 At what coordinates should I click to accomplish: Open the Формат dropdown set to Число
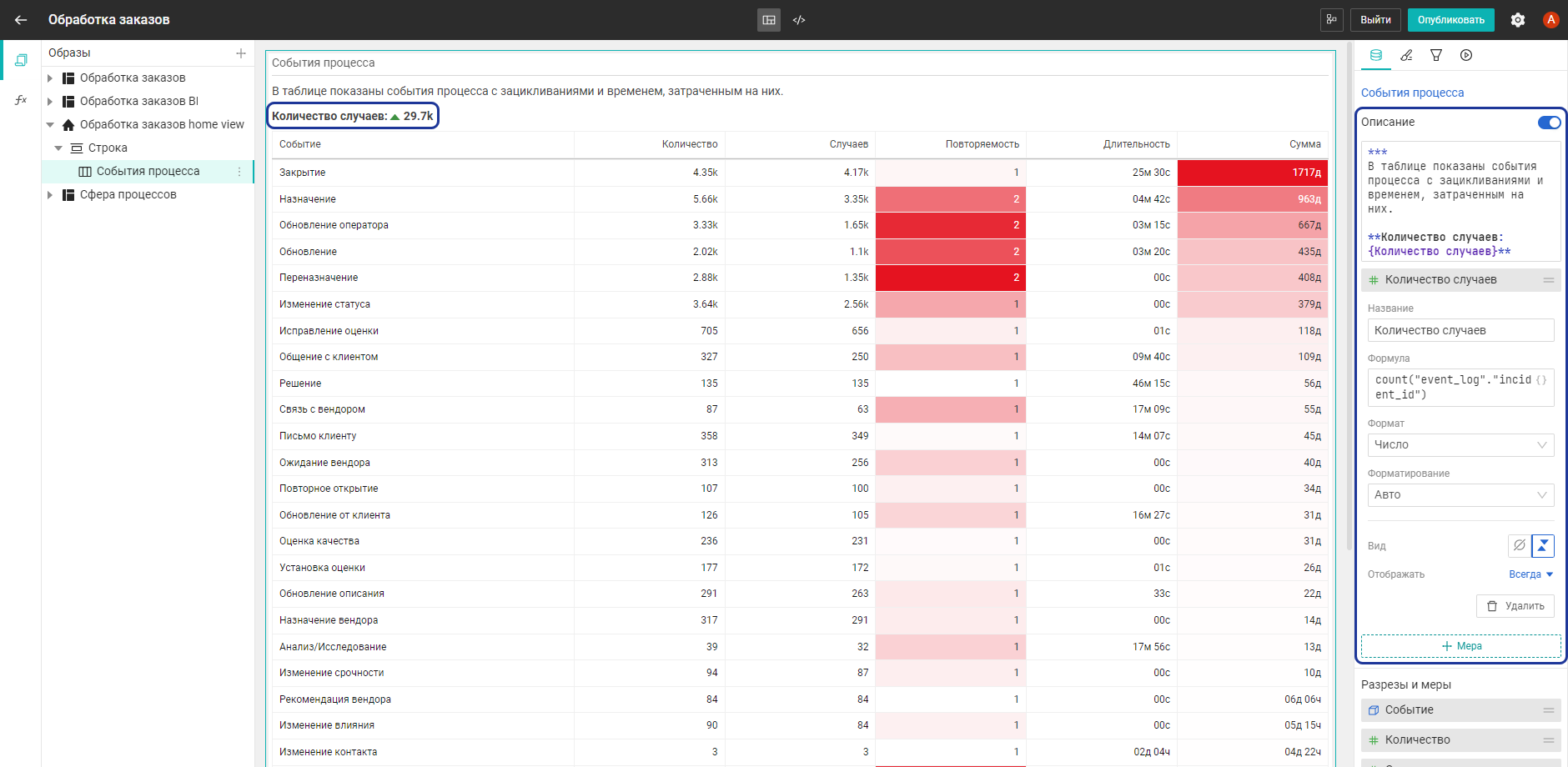point(1460,445)
